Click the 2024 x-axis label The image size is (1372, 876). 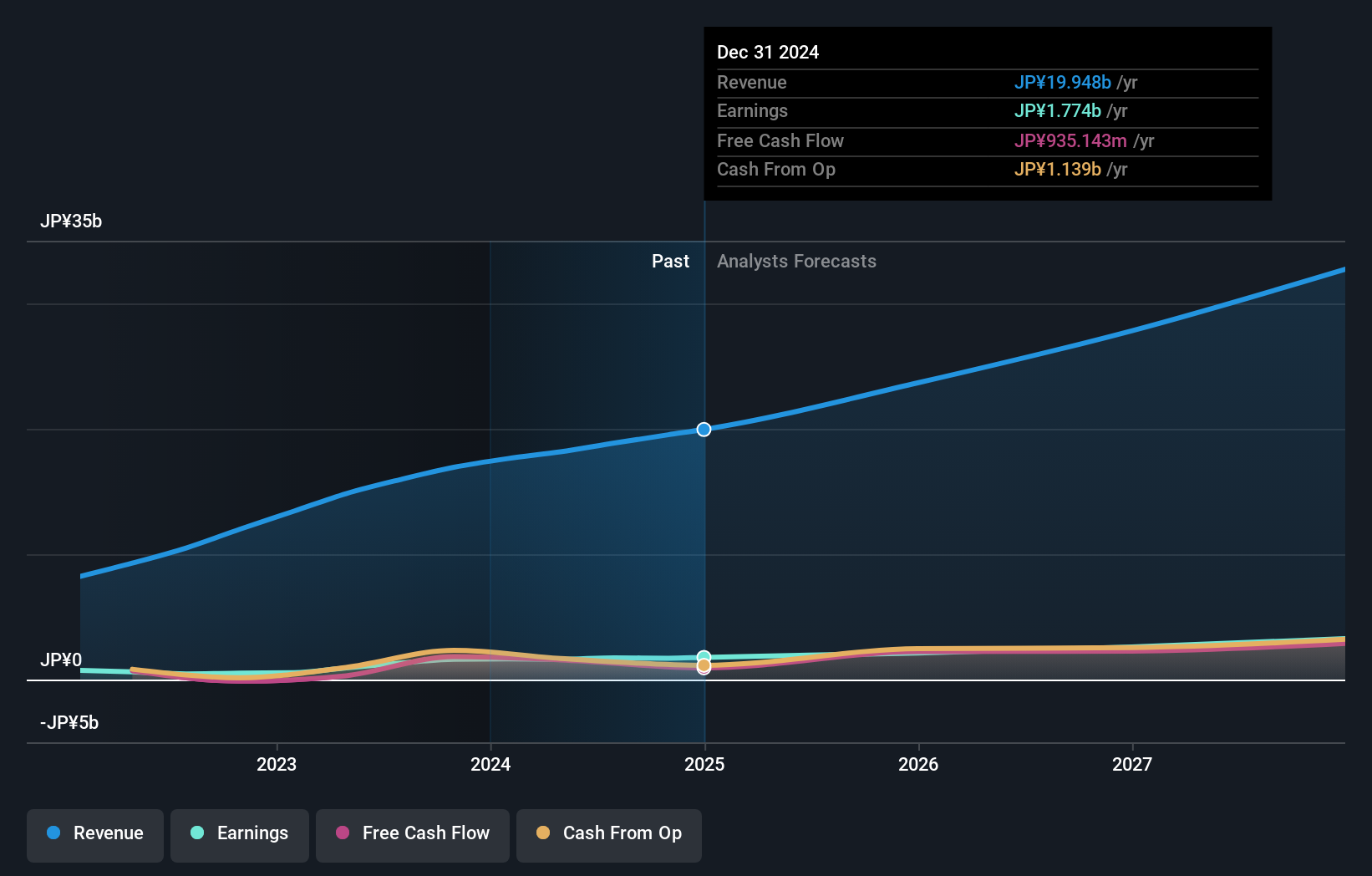(490, 764)
